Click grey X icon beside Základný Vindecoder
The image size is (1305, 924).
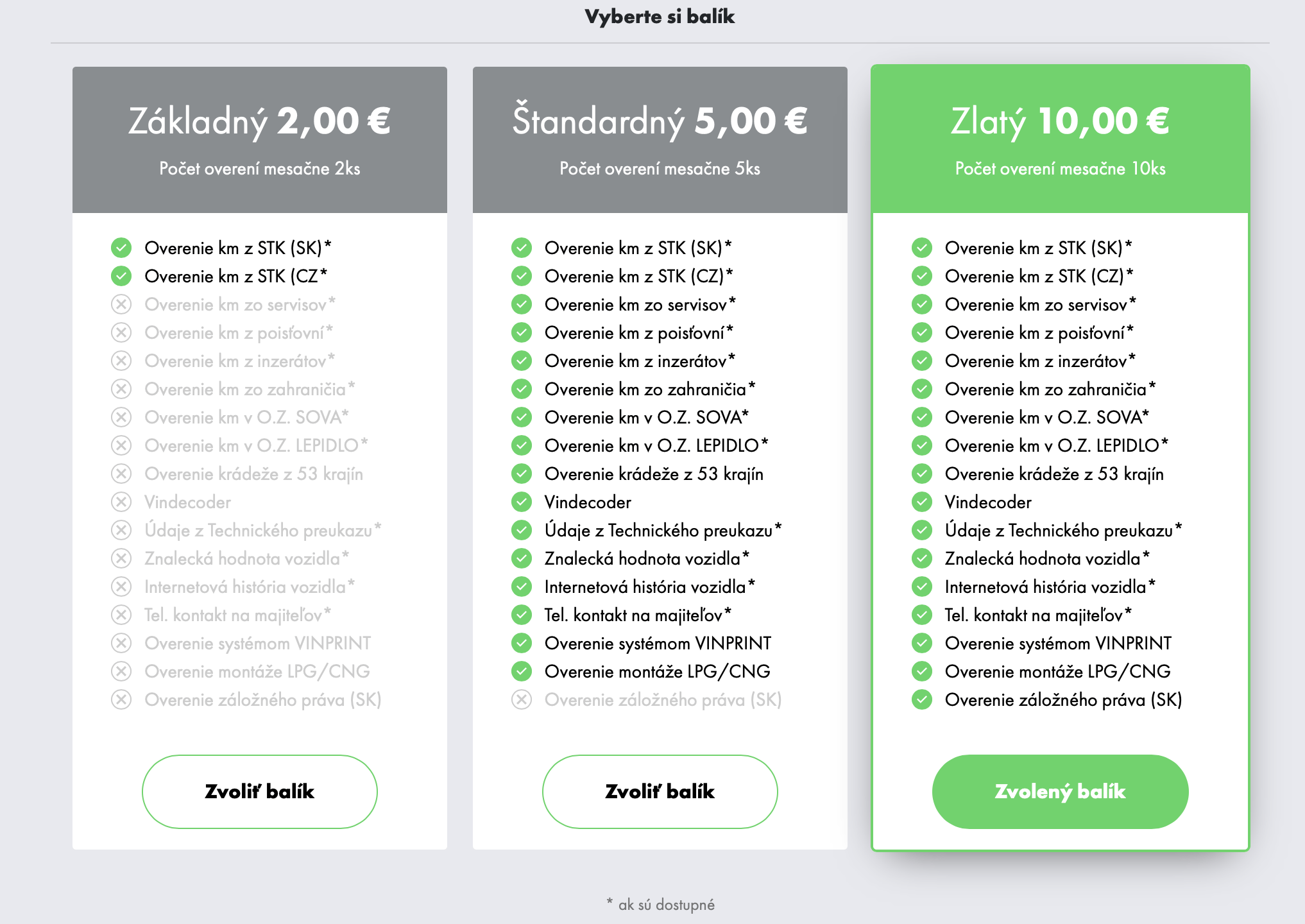[x=121, y=502]
